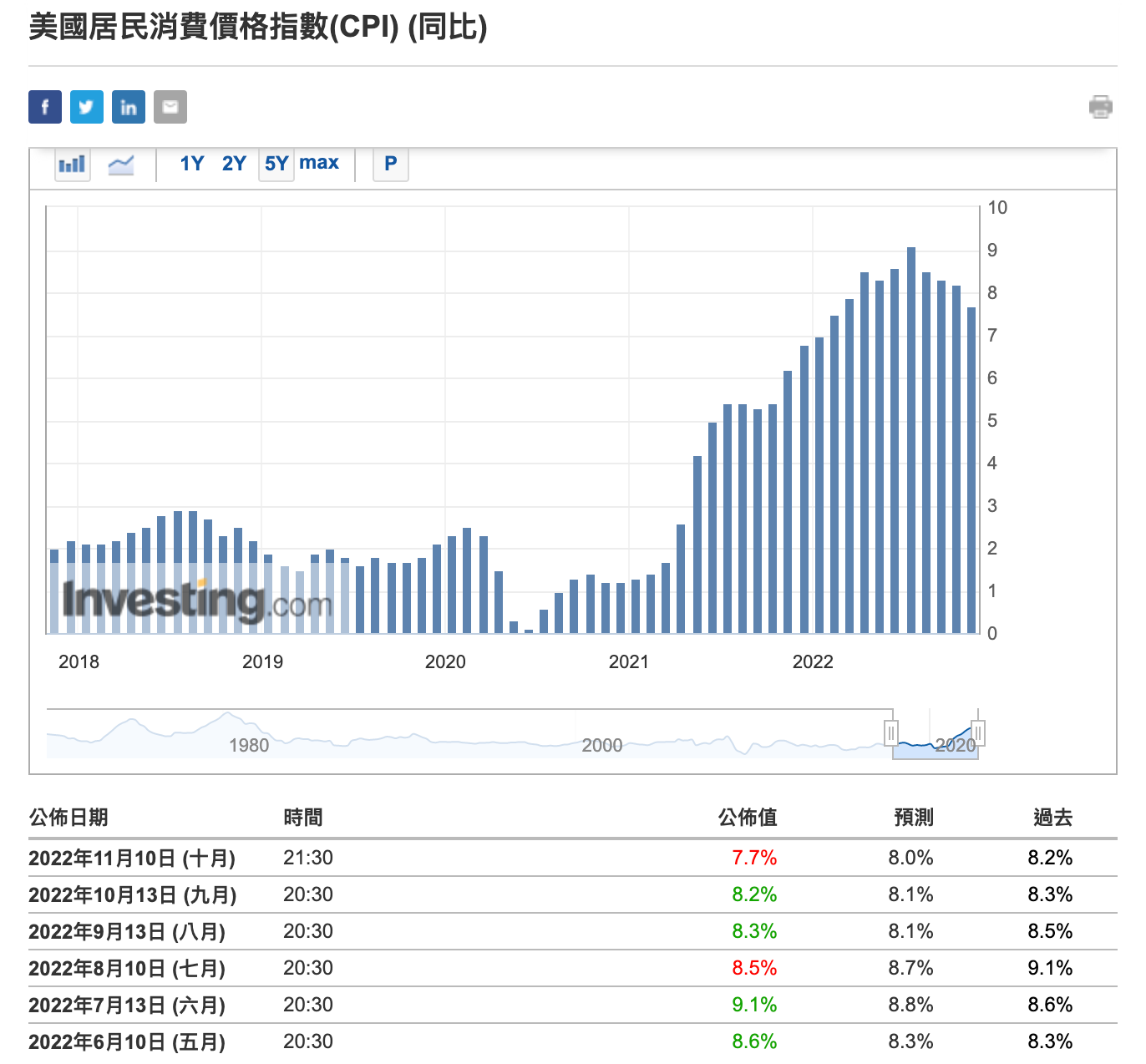Click the right handle of the range navigator
Screen dimensions: 1146x1064
978,733
